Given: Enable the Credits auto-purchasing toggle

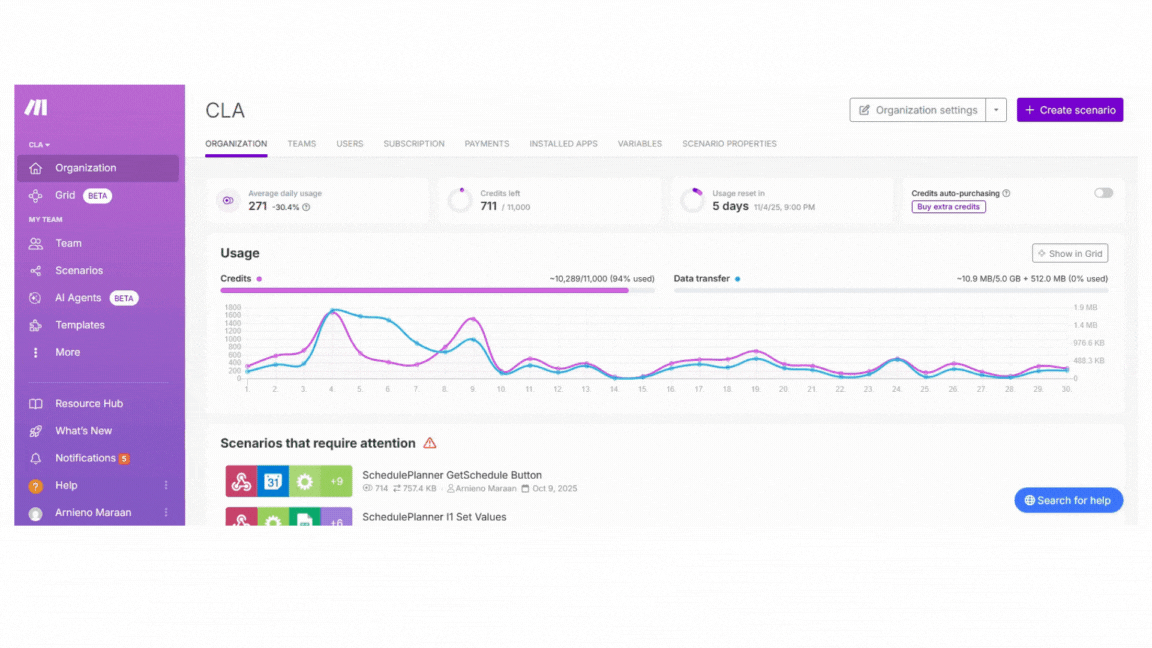Looking at the screenshot, I should 1103,193.
